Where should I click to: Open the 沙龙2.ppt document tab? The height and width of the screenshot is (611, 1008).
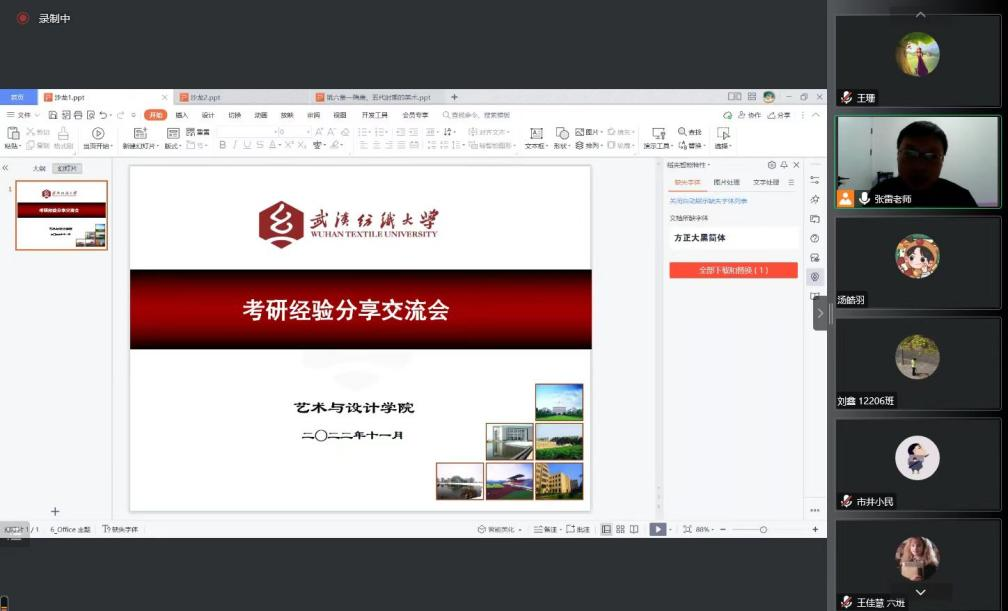coord(205,97)
